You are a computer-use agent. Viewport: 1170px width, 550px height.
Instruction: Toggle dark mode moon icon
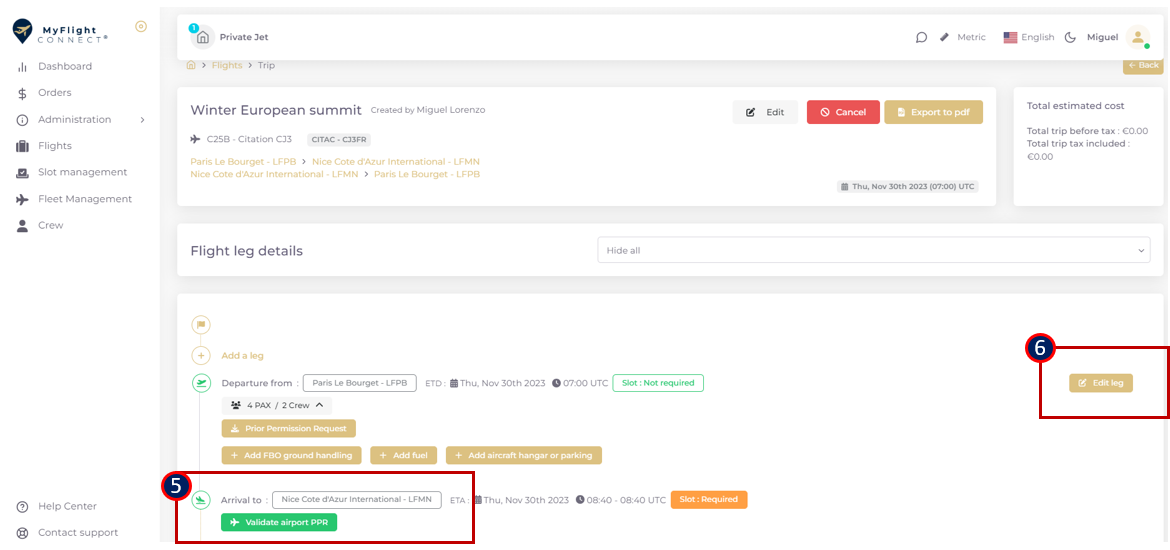tap(1069, 37)
